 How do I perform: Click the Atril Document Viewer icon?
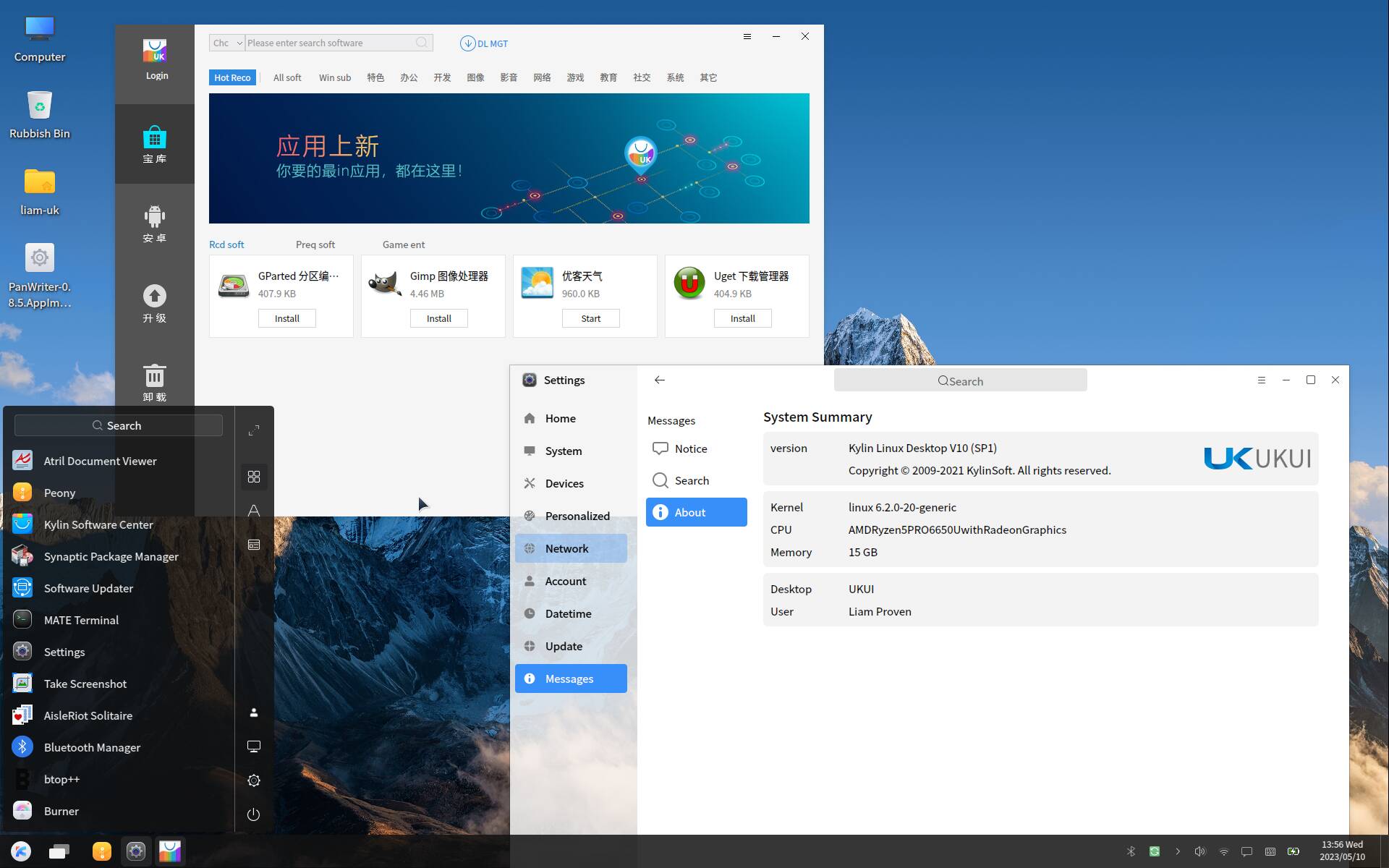pyautogui.click(x=23, y=460)
